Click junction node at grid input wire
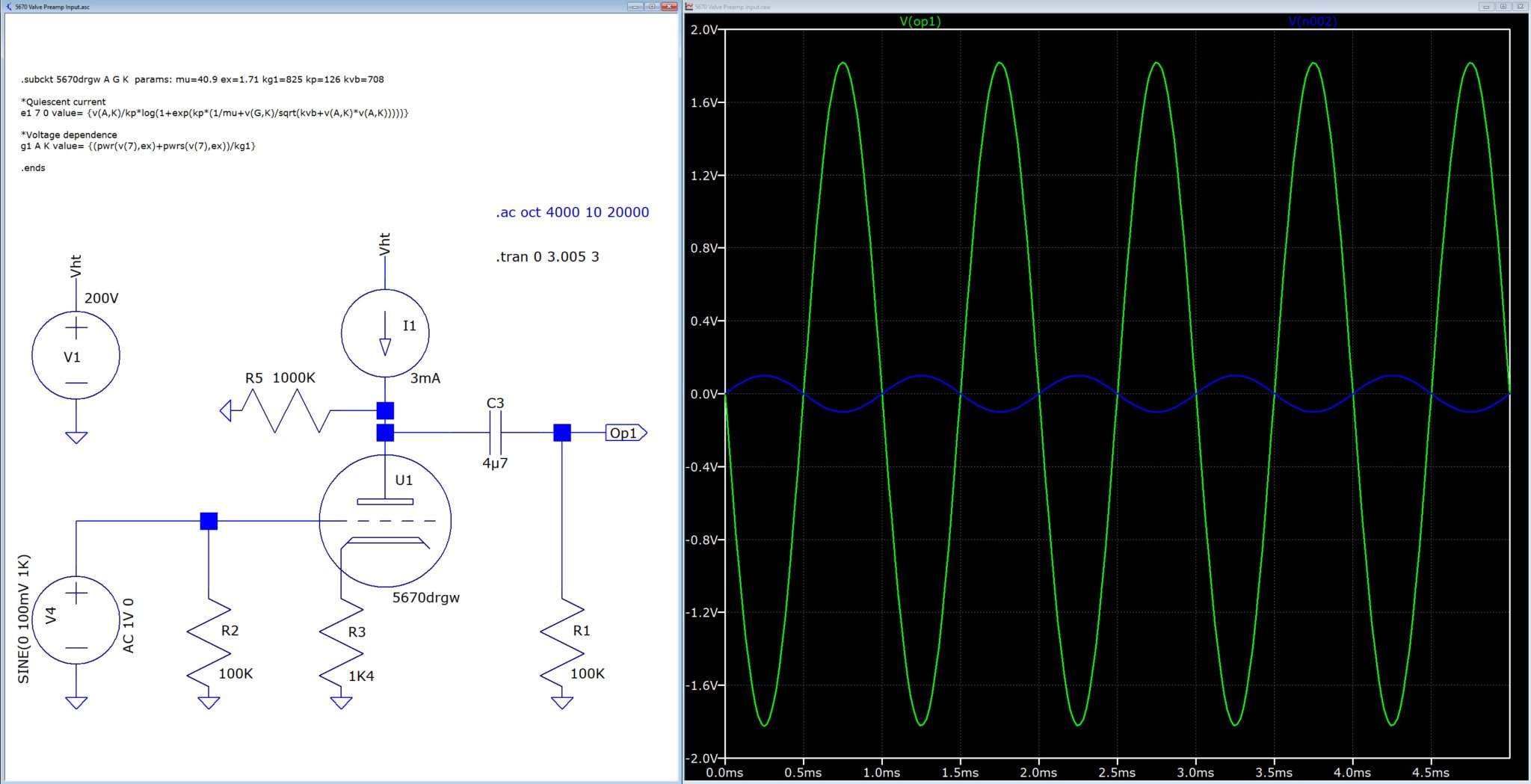 209,521
